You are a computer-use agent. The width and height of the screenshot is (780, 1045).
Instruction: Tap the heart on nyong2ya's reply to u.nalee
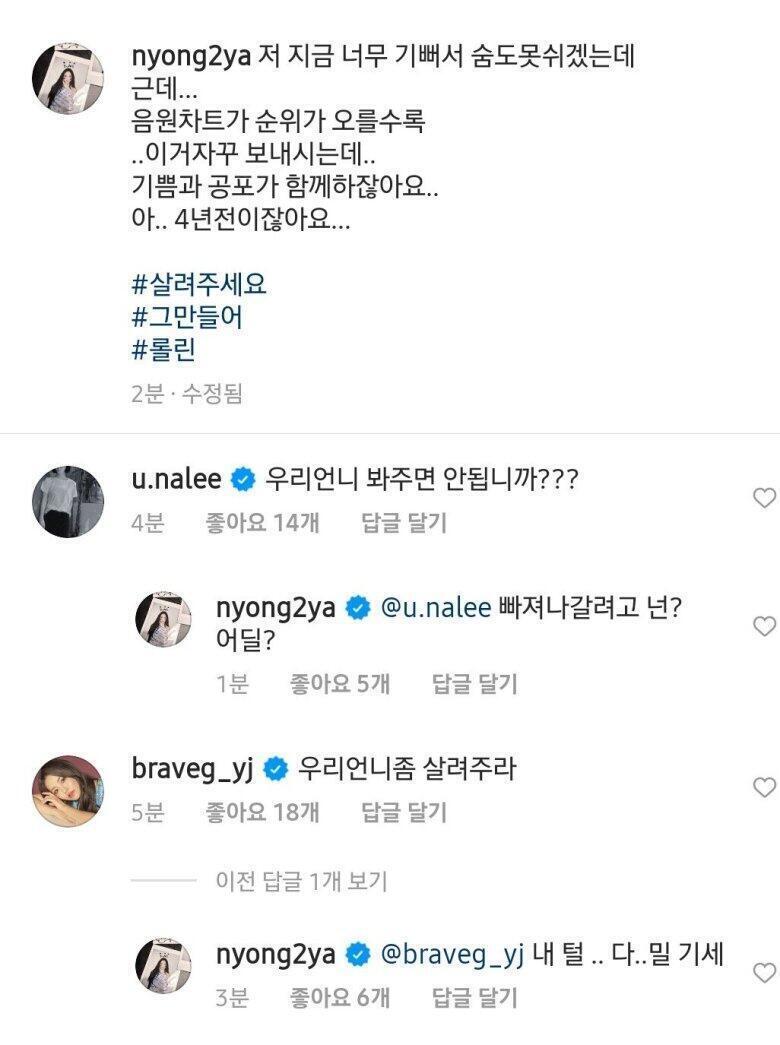[764, 625]
